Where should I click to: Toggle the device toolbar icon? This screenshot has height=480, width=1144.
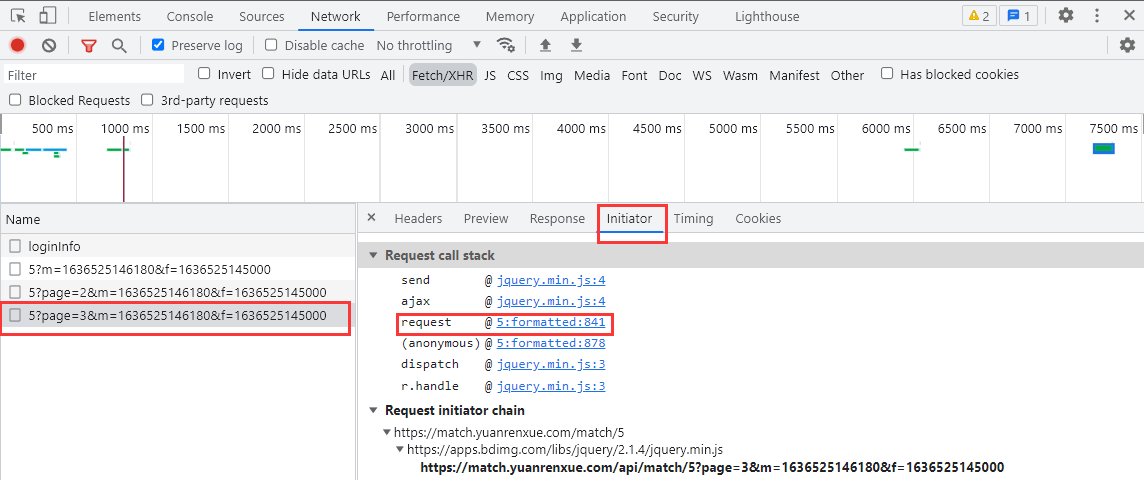click(x=48, y=16)
